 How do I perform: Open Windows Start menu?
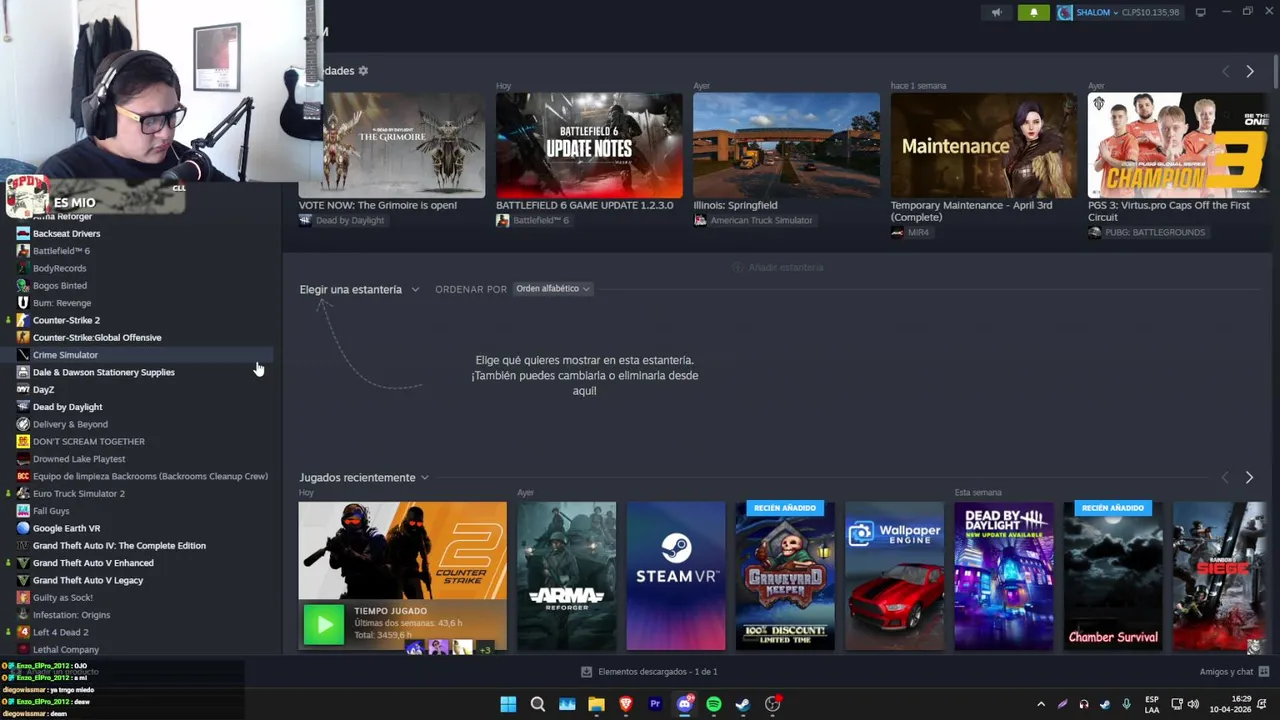[x=508, y=704]
